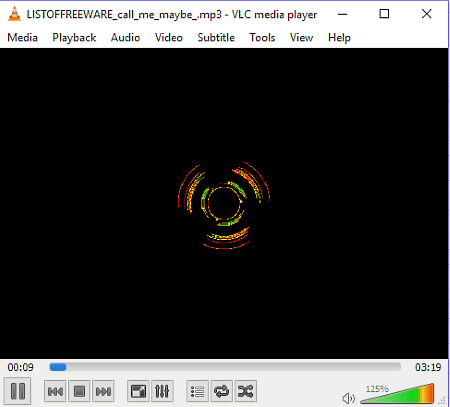Screen dimensions: 450x407
Task: Open the Subtitle menu
Action: (x=216, y=37)
